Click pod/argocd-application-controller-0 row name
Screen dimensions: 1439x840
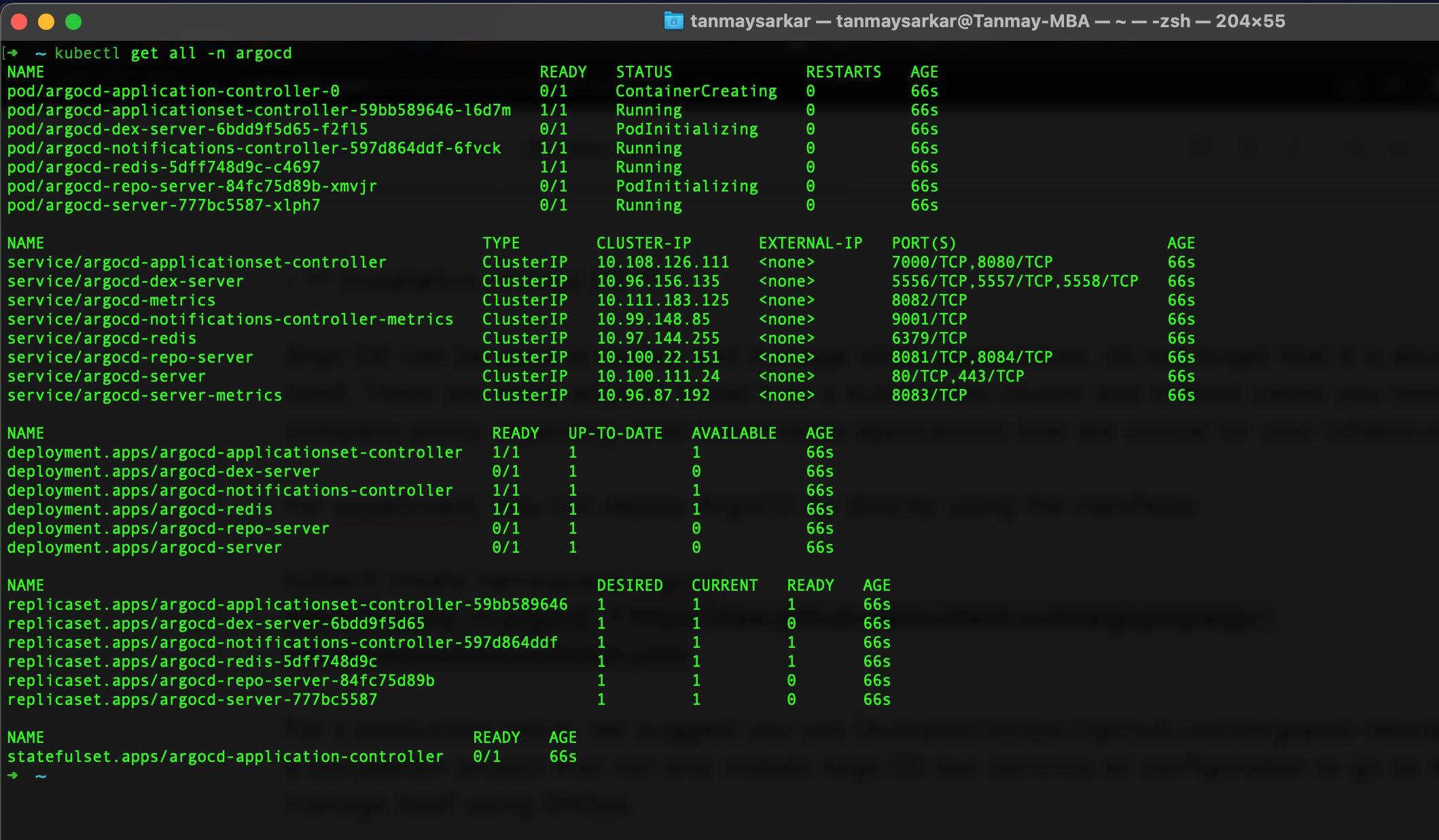pos(173,91)
